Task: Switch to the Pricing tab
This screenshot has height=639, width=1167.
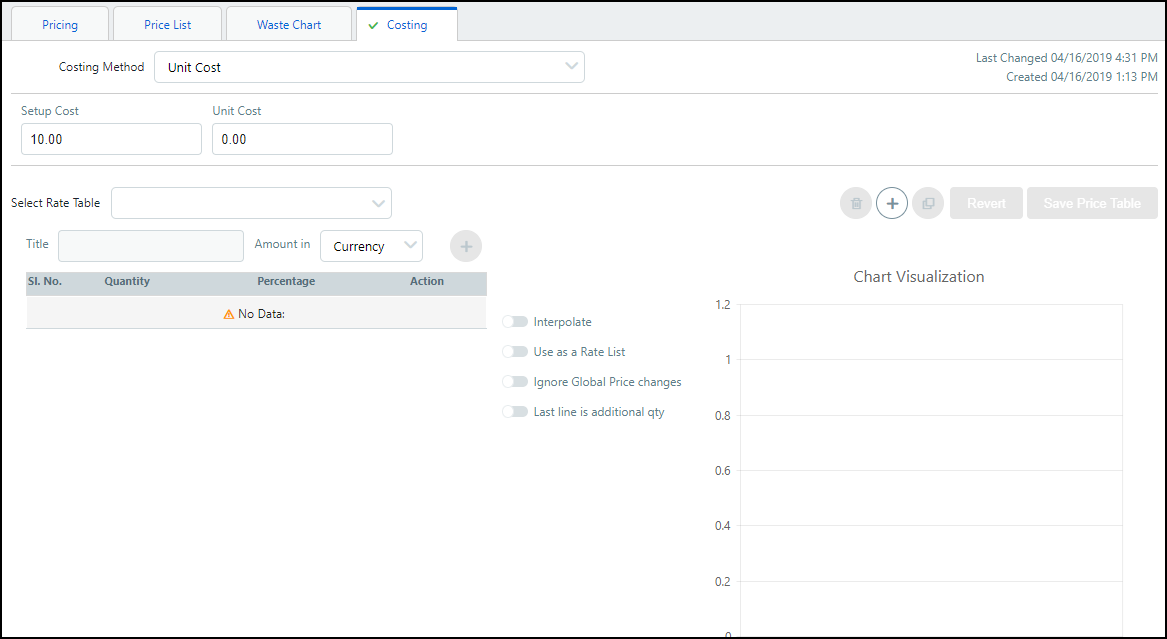Action: point(60,25)
